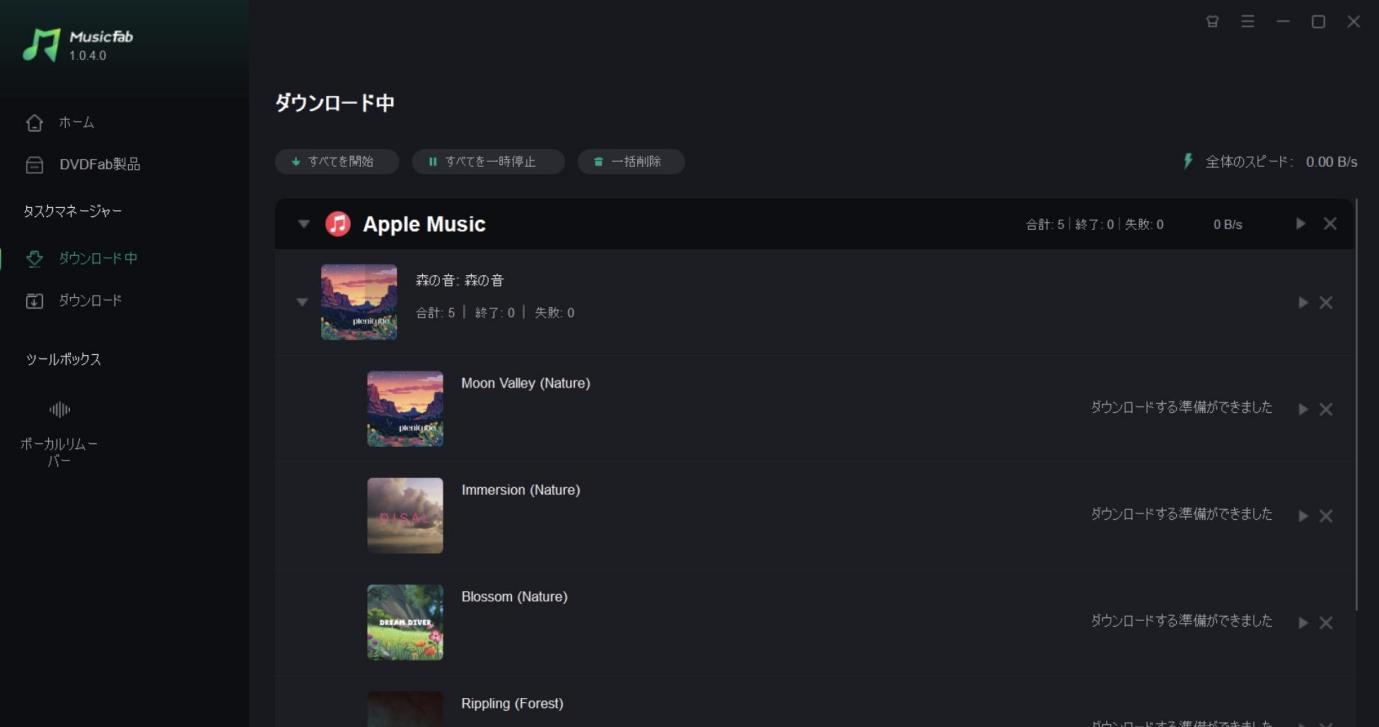Screen dimensions: 1379x727
Task: Click the home icon in sidebar
Action: pyautogui.click(x=35, y=123)
